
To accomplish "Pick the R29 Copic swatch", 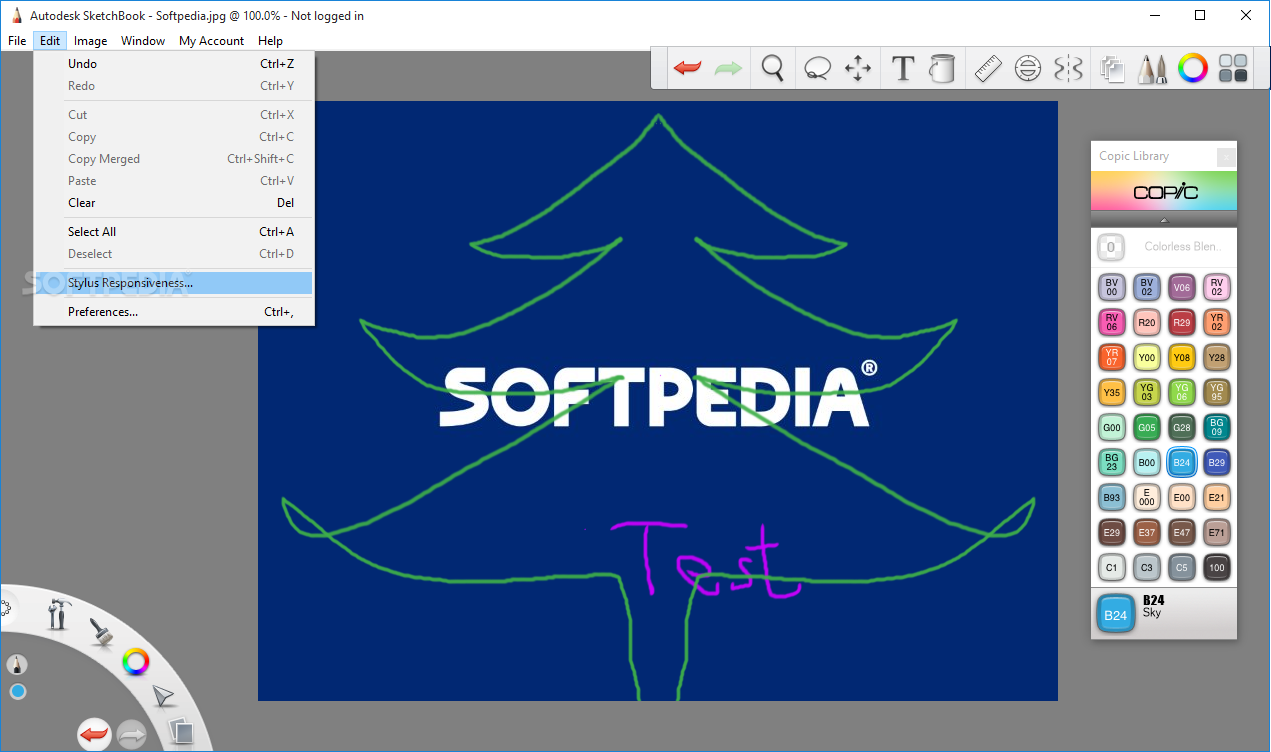I will point(1182,323).
